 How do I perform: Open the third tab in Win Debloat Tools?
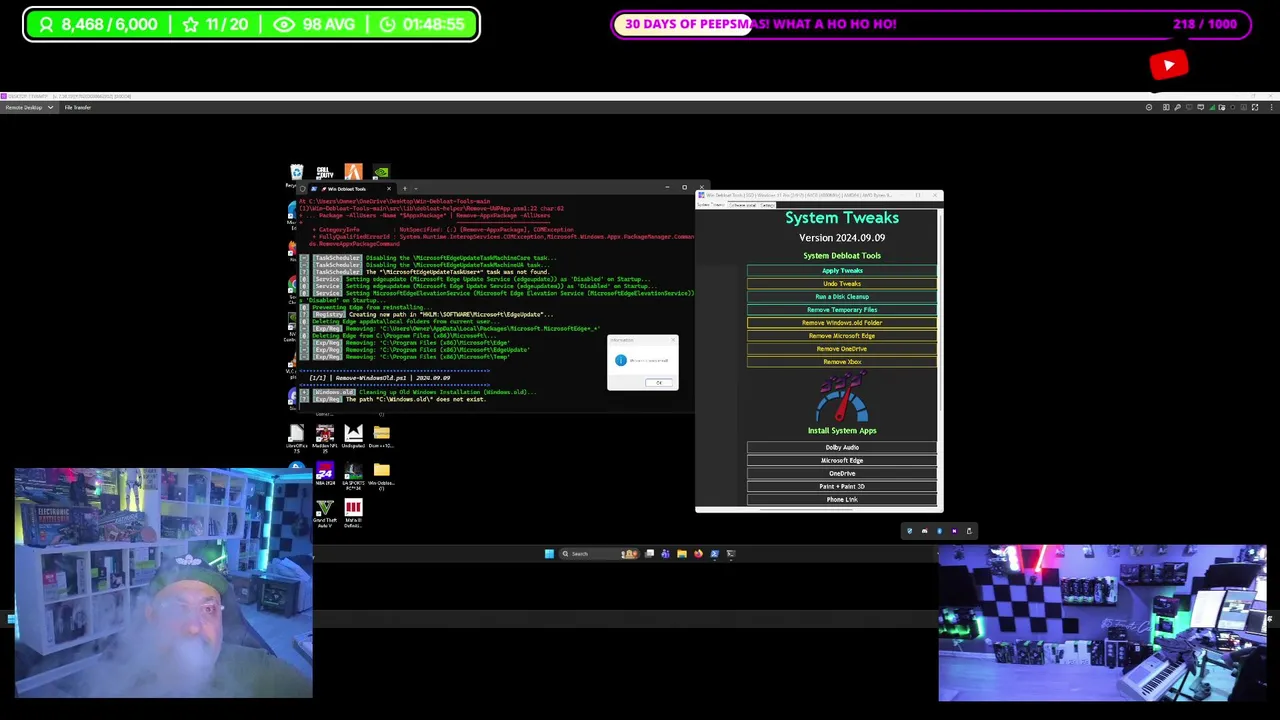pyautogui.click(x=768, y=205)
